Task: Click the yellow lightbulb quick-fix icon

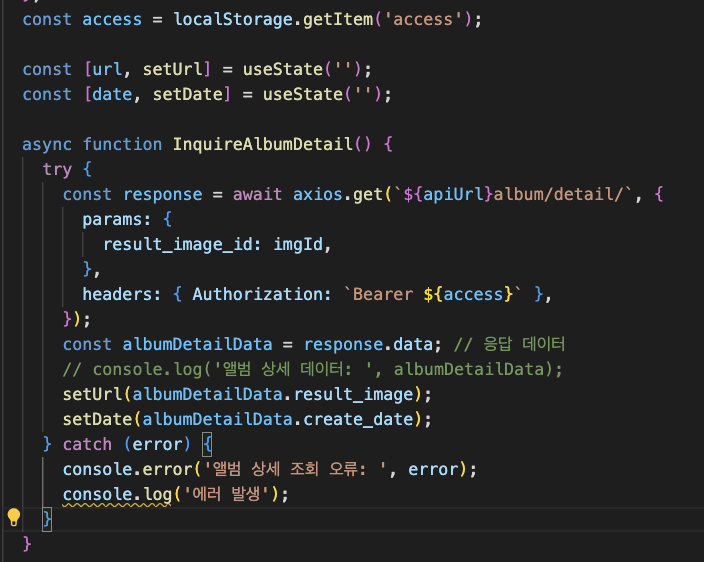Action: pyautogui.click(x=13, y=518)
